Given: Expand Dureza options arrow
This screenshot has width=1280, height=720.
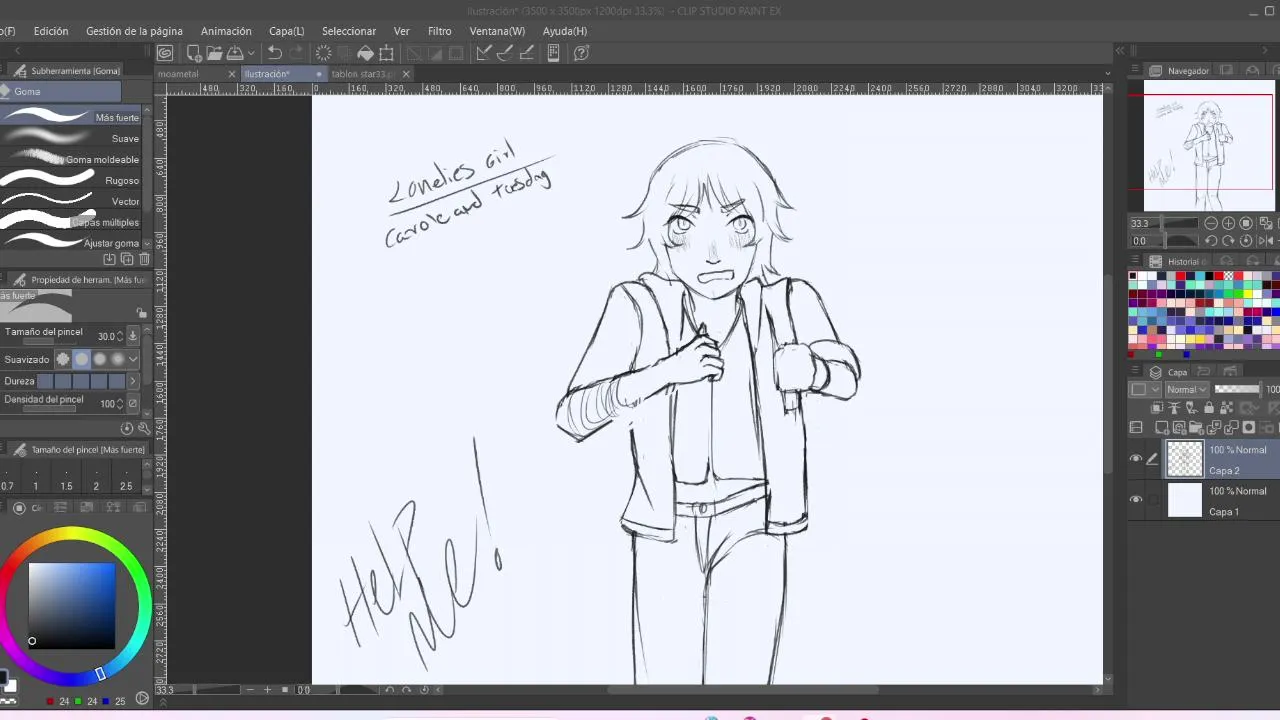Looking at the screenshot, I should [x=133, y=381].
